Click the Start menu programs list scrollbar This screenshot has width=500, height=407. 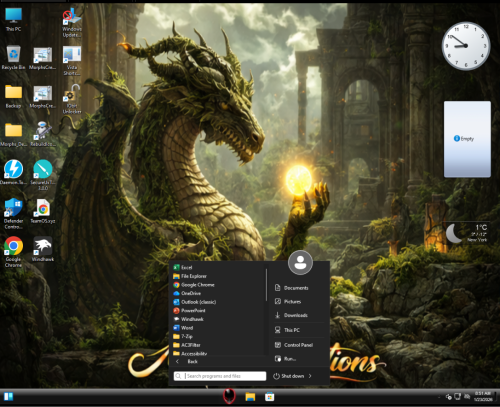(x=267, y=285)
